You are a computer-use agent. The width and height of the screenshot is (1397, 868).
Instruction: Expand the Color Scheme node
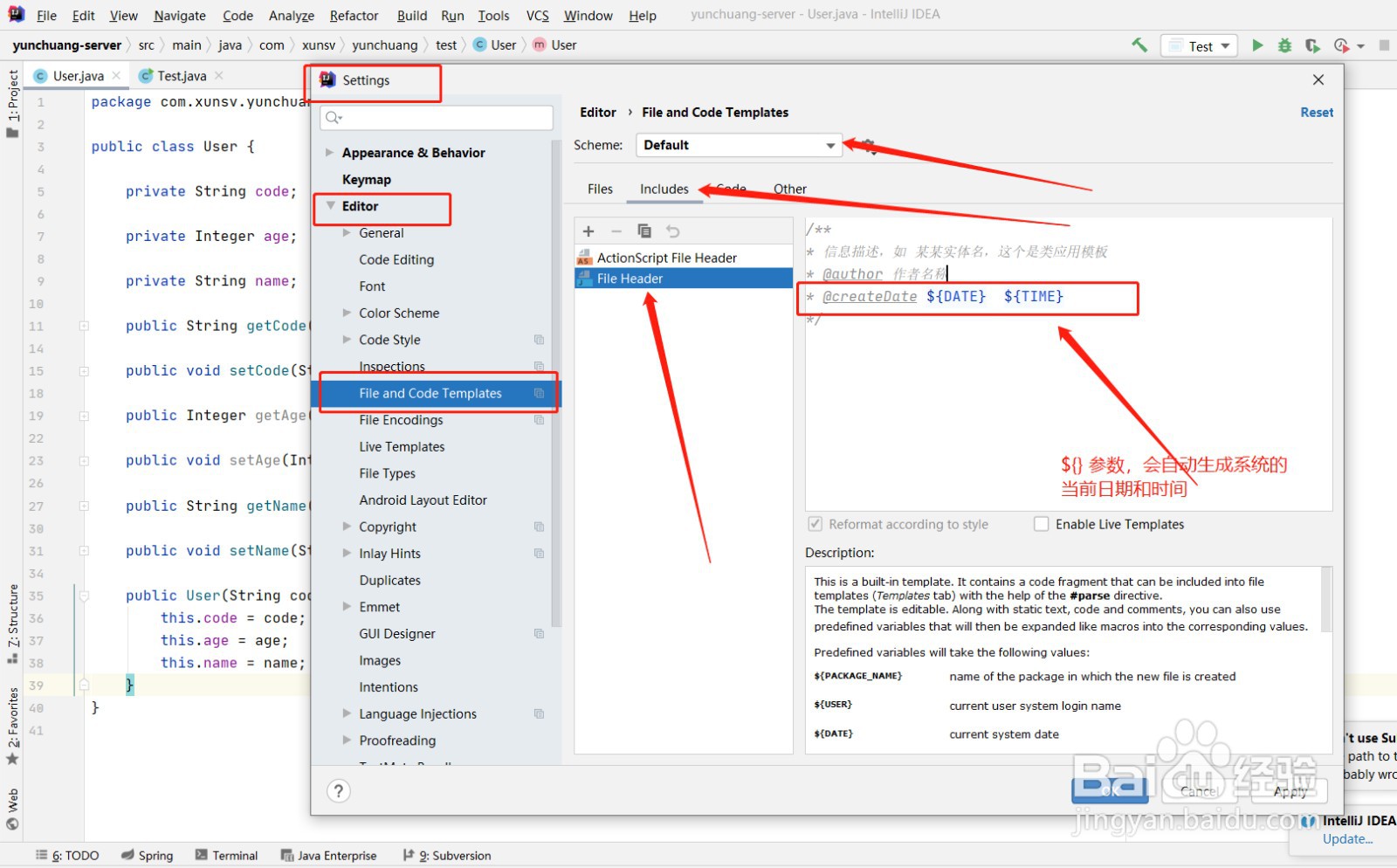347,313
